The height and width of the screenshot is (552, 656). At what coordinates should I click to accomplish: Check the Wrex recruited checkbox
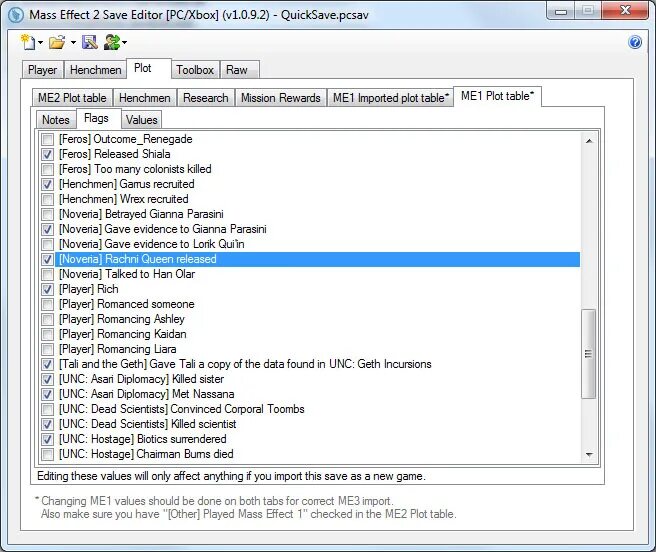point(48,199)
